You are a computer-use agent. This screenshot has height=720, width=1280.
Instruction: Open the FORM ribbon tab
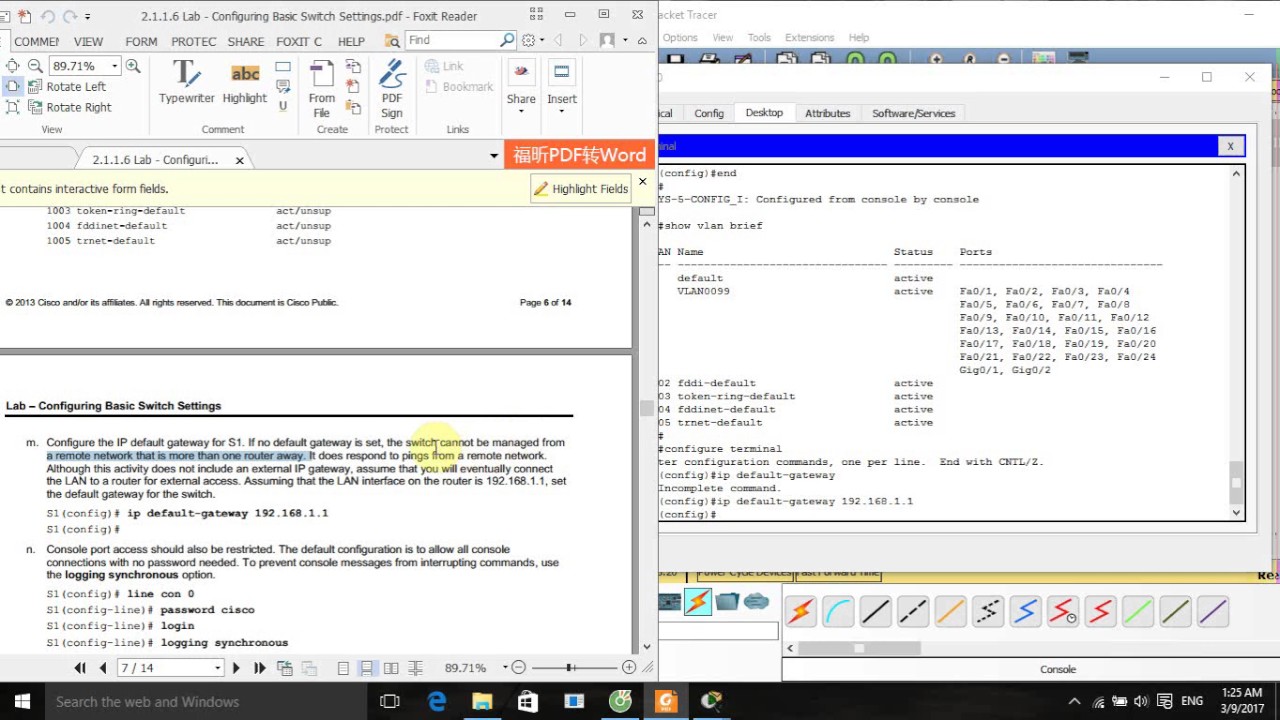(x=141, y=41)
